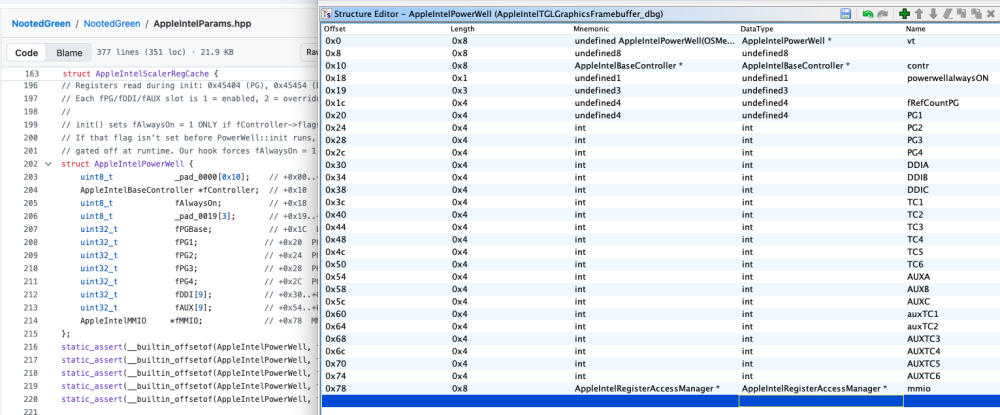Screen dimensions: 1000x415
Task: Switch to the Blame tab
Action: (69, 53)
